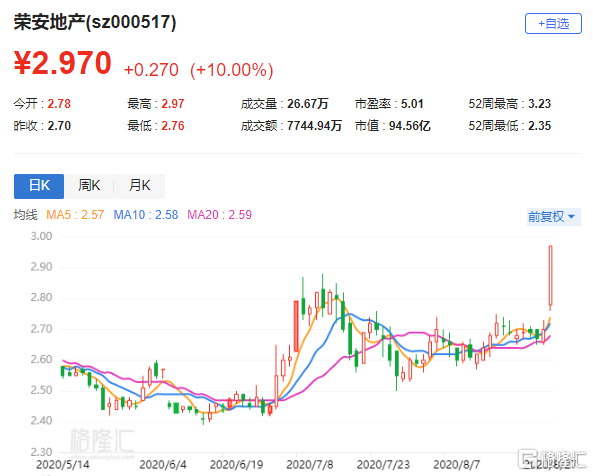Image resolution: width=593 pixels, height=476 pixels.
Task: Click 市盈率 P/E ratio 5.01
Action: click(412, 104)
